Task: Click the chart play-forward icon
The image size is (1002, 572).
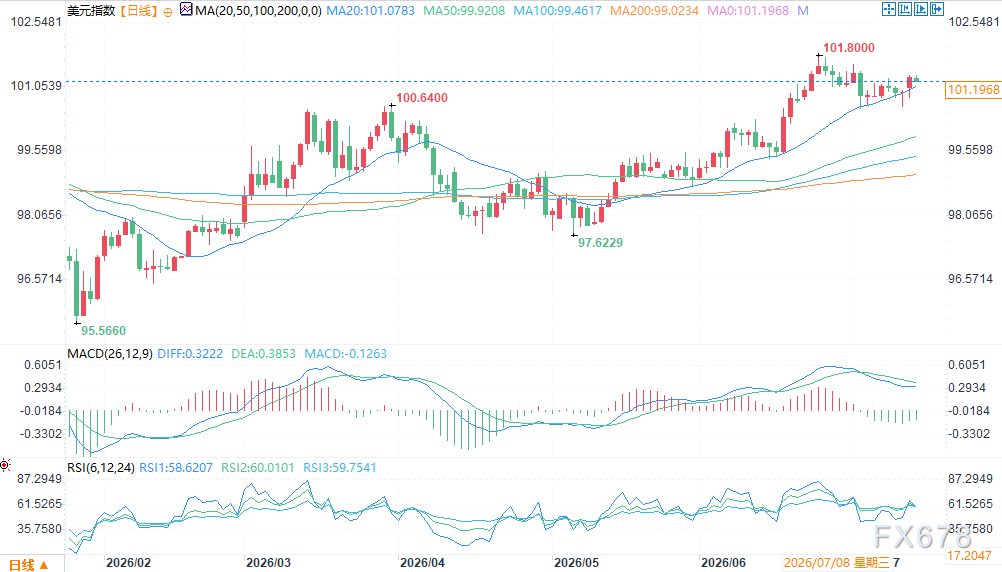Action: click(x=921, y=9)
